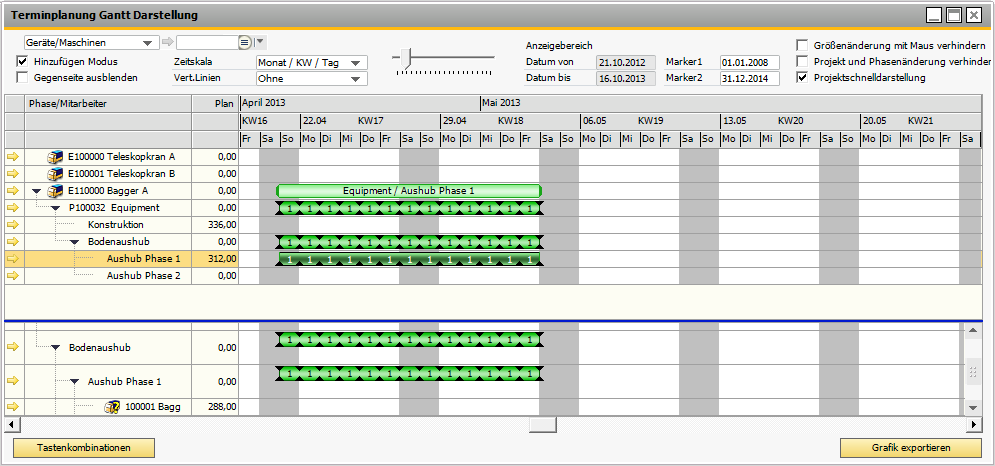The image size is (995, 466).
Task: Click yellow arrow beside Aushub Phase 2 row
Action: click(x=14, y=276)
